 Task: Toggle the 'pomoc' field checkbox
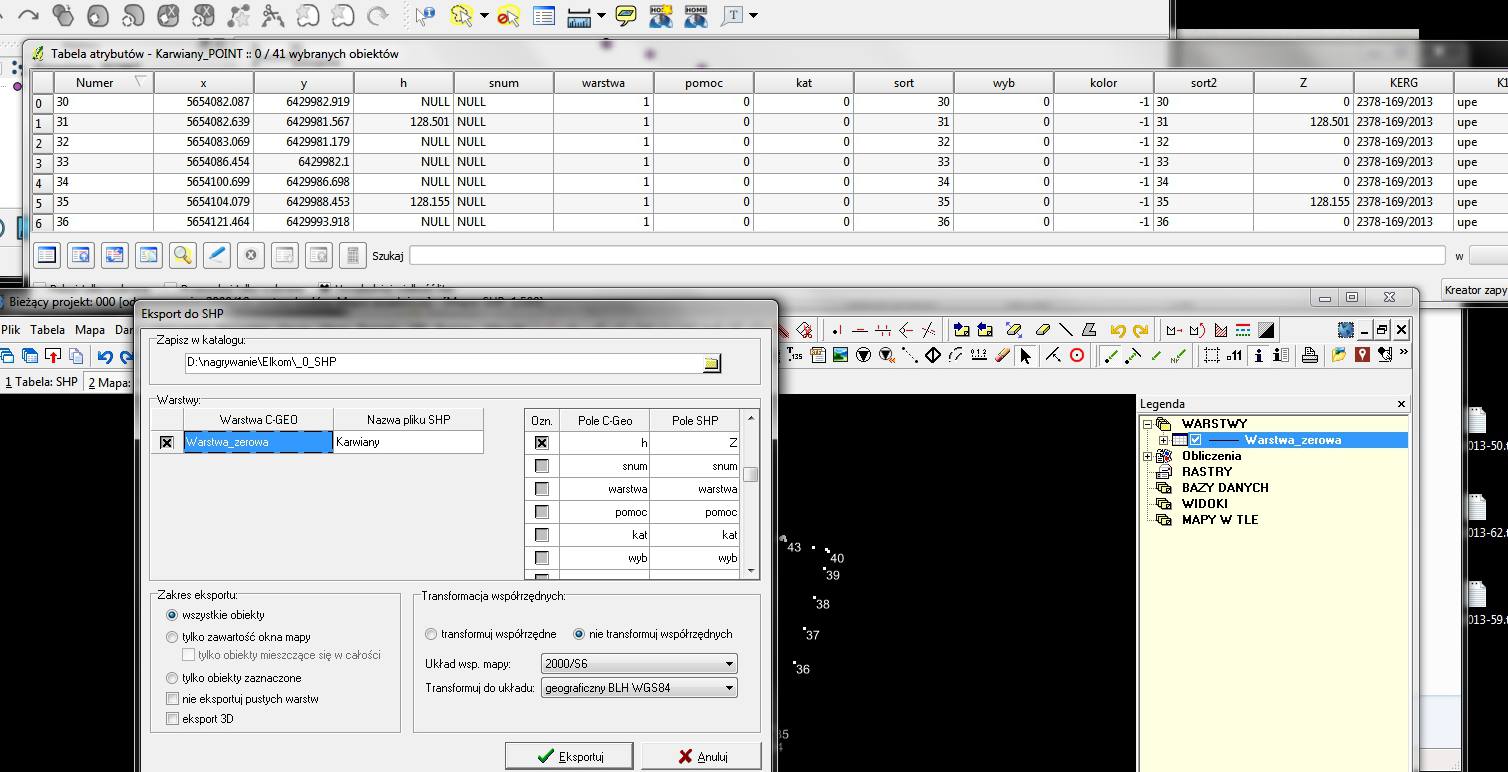(x=541, y=512)
